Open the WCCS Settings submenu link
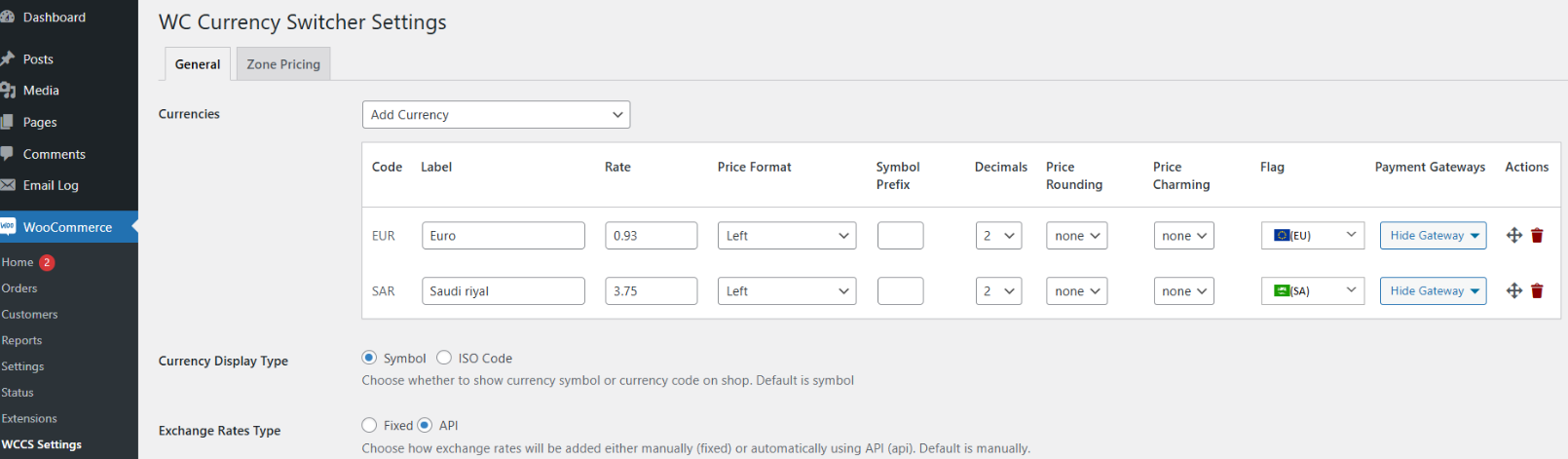The width and height of the screenshot is (1568, 459). tap(41, 444)
